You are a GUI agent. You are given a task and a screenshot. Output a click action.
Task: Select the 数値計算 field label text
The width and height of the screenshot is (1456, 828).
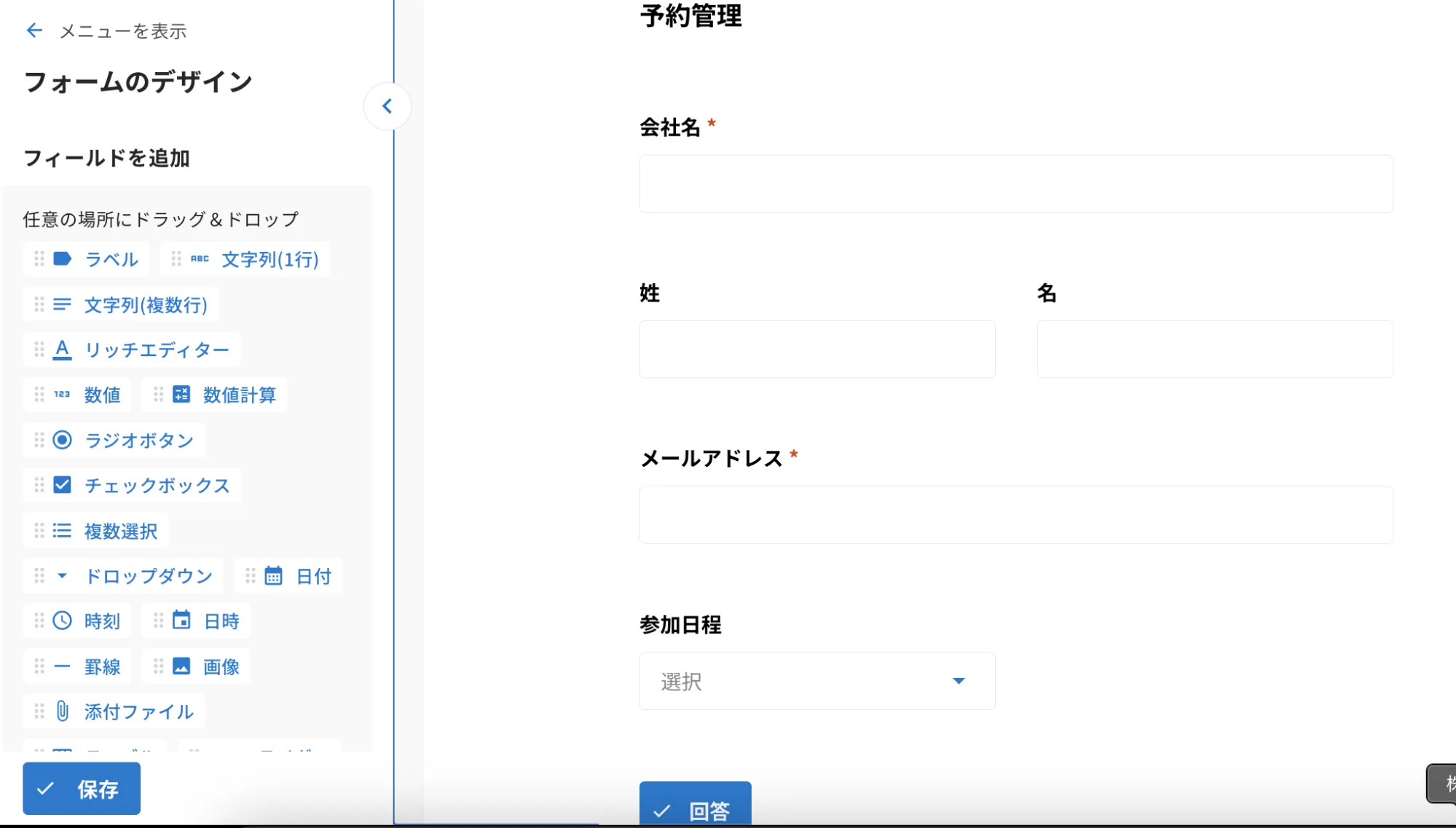[x=240, y=395]
